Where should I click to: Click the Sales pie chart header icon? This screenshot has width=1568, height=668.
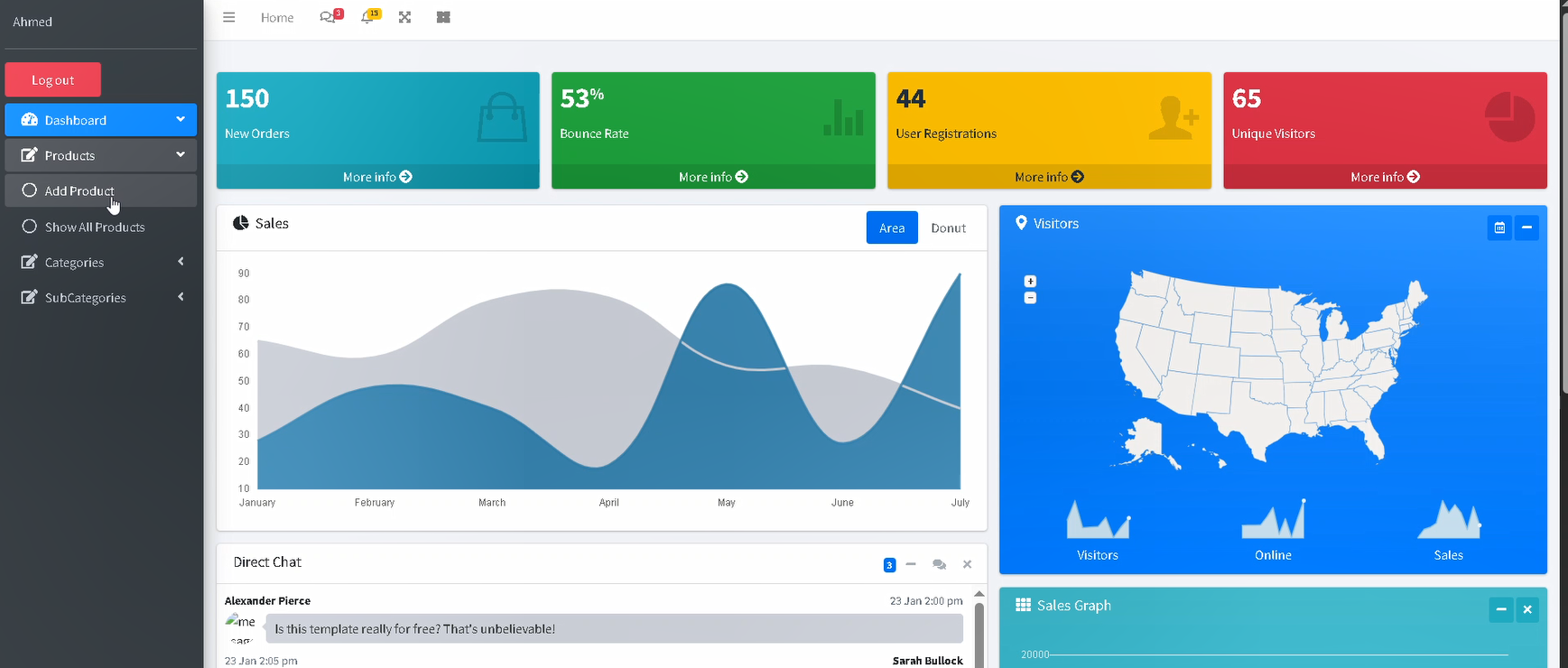[240, 223]
